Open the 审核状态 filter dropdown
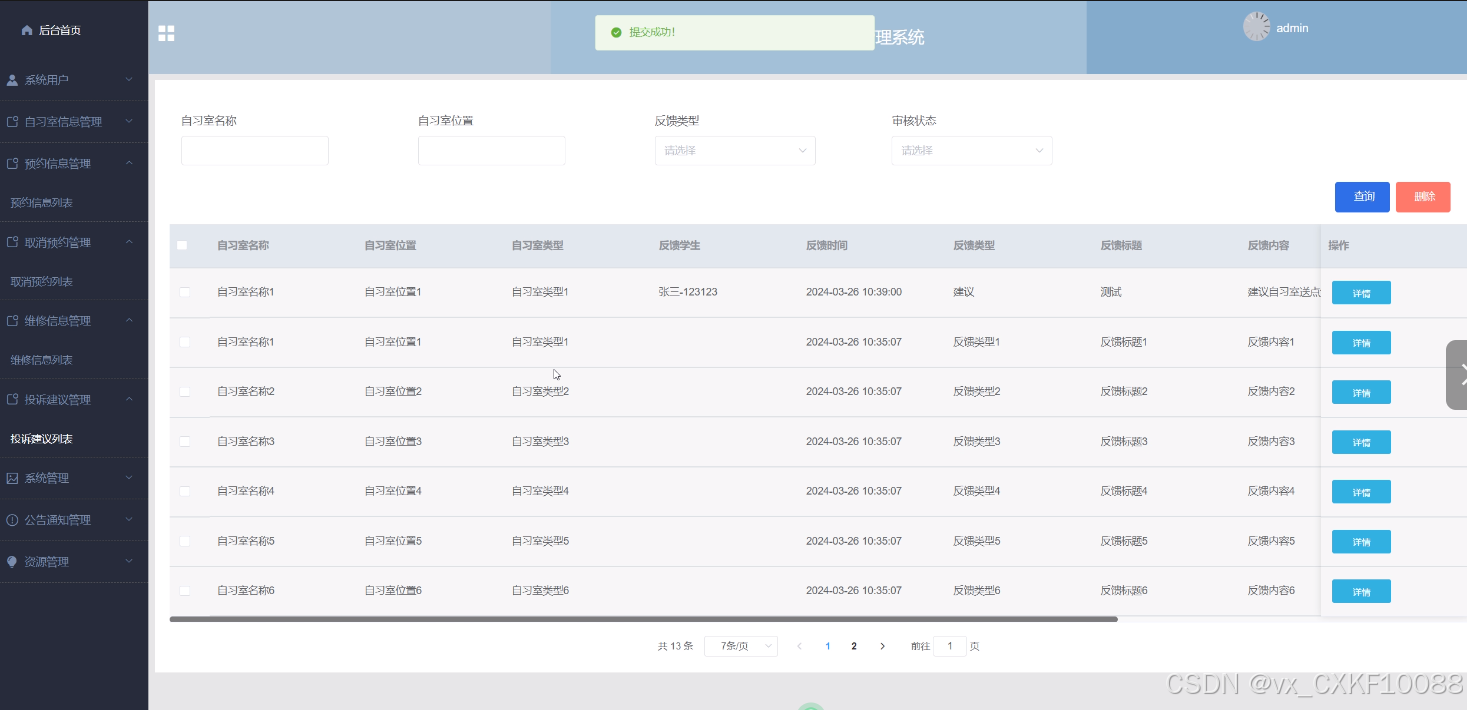This screenshot has width=1467, height=710. (972, 151)
